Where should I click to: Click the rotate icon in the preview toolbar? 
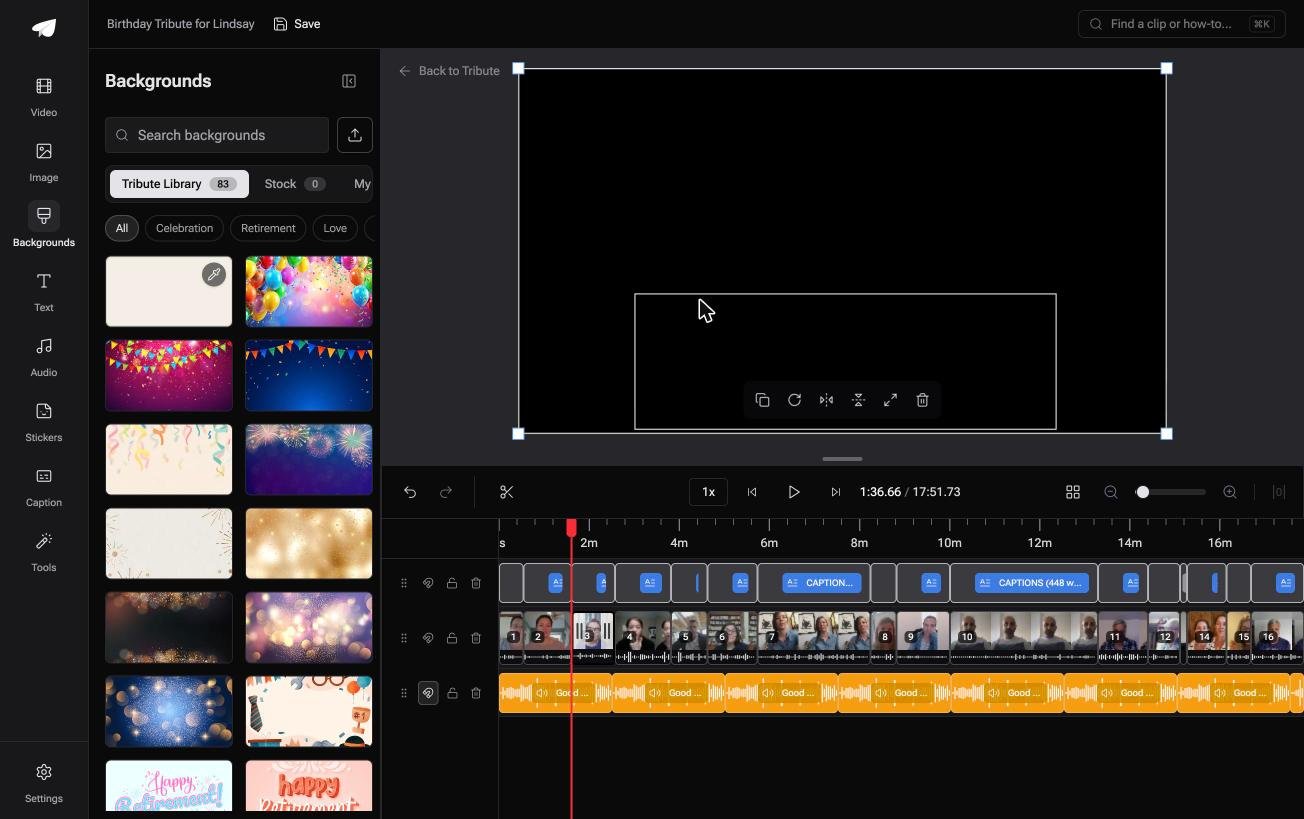click(x=794, y=400)
